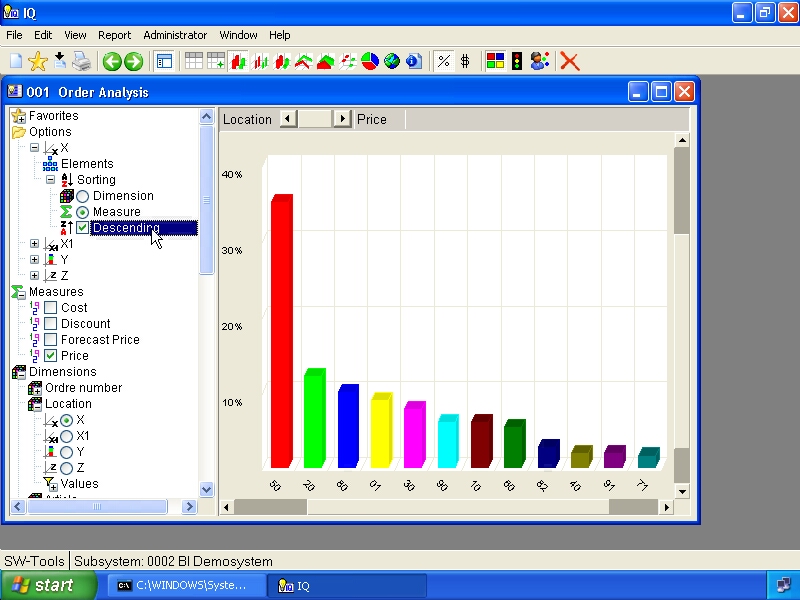Image resolution: width=800 pixels, height=600 pixels.
Task: Check the Forecast Price checkbox
Action: coord(50,340)
